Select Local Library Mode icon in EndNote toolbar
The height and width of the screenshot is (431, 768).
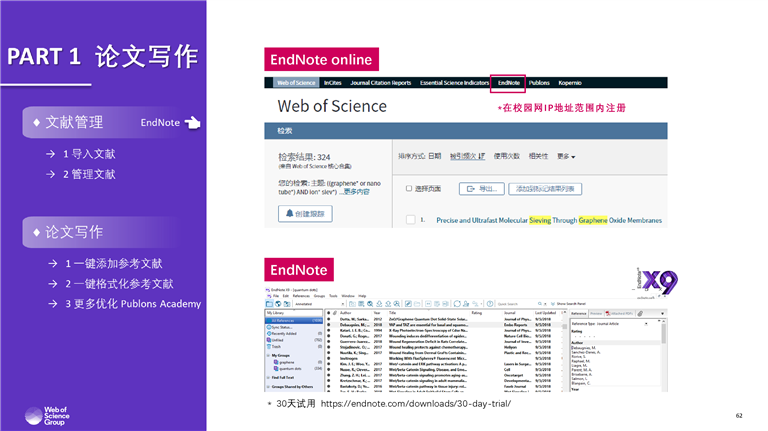[269, 304]
